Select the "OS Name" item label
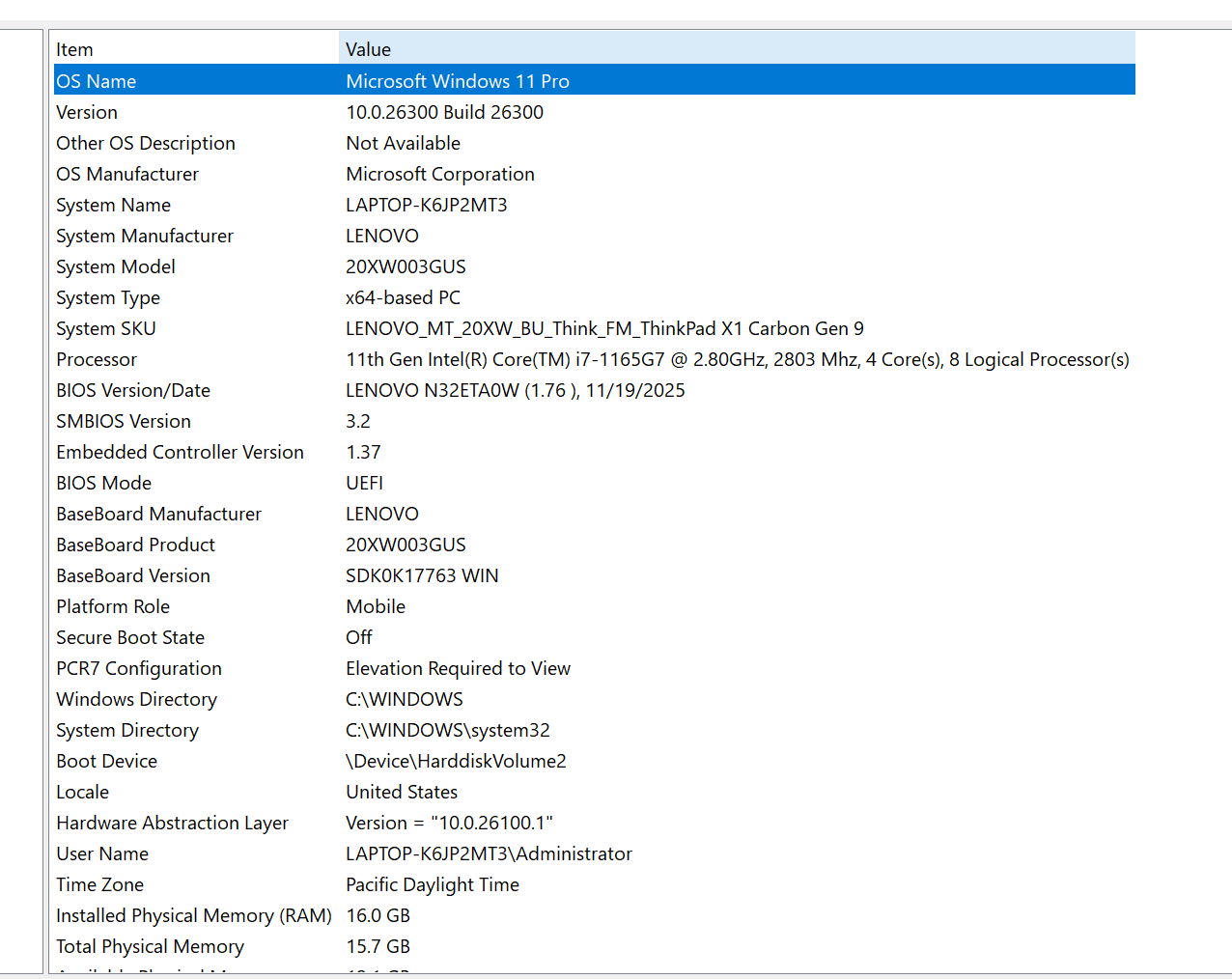The width and height of the screenshot is (1232, 979). click(x=96, y=81)
